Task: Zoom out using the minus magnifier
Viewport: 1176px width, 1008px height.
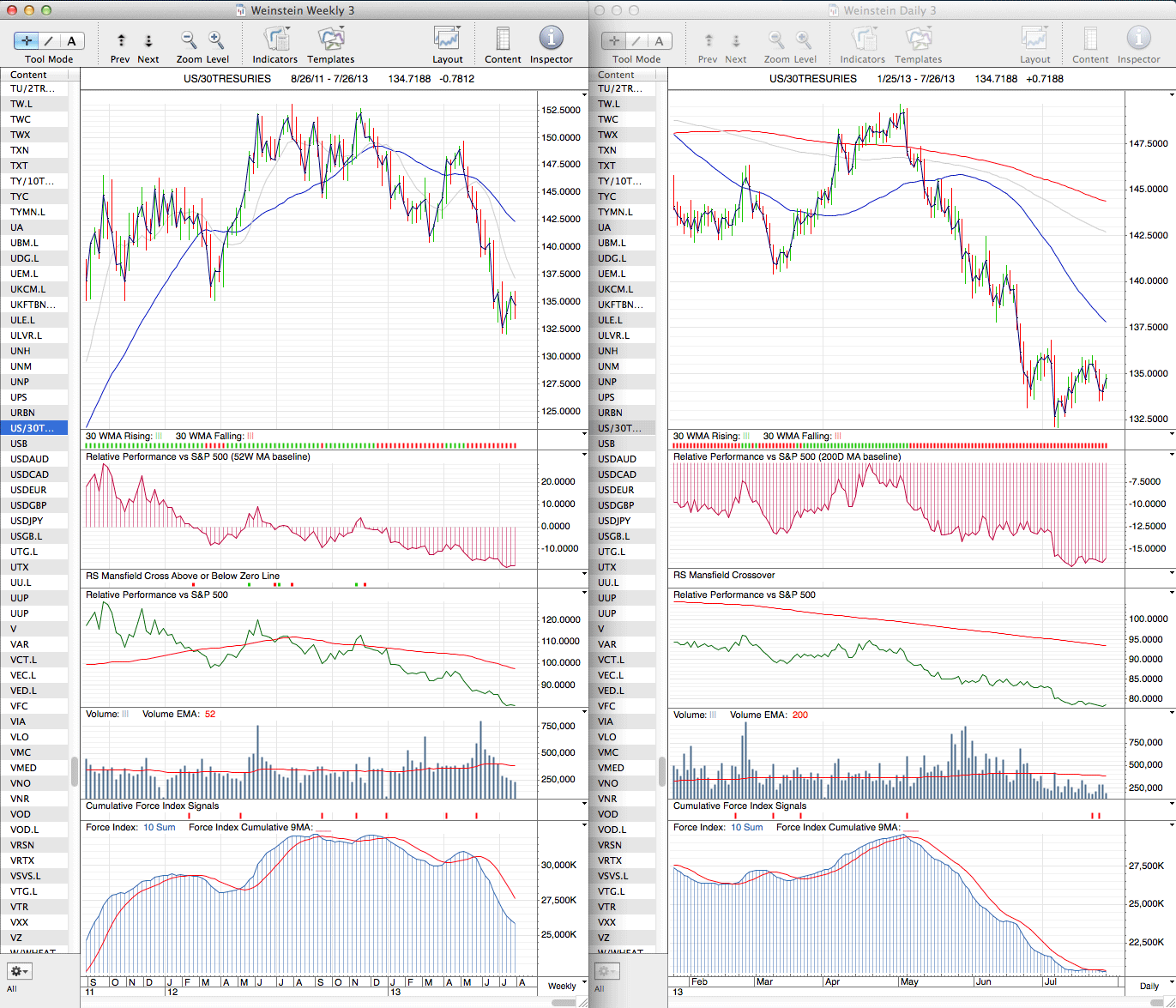Action: [x=188, y=39]
